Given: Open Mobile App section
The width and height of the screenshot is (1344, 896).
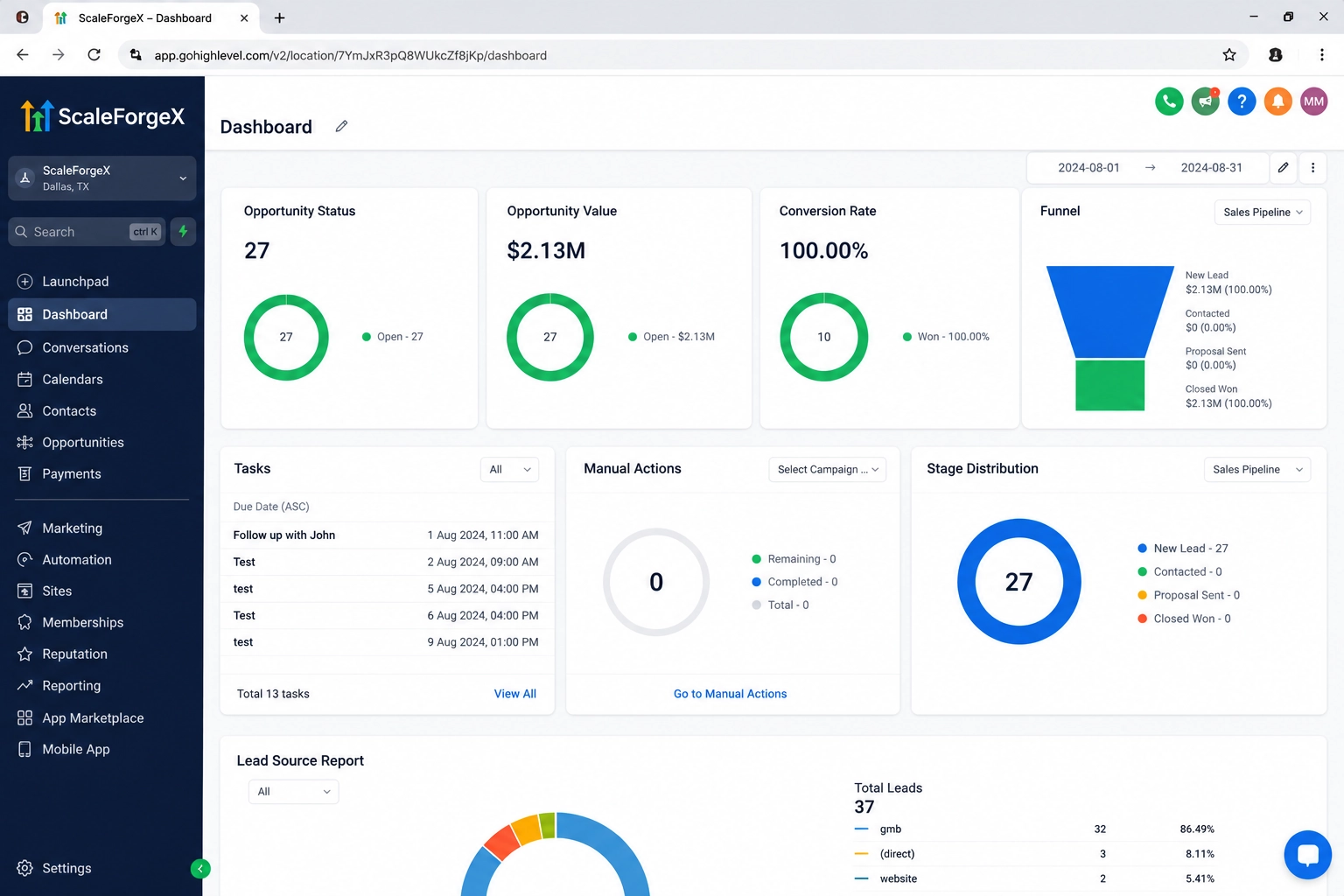Looking at the screenshot, I should [x=101, y=749].
